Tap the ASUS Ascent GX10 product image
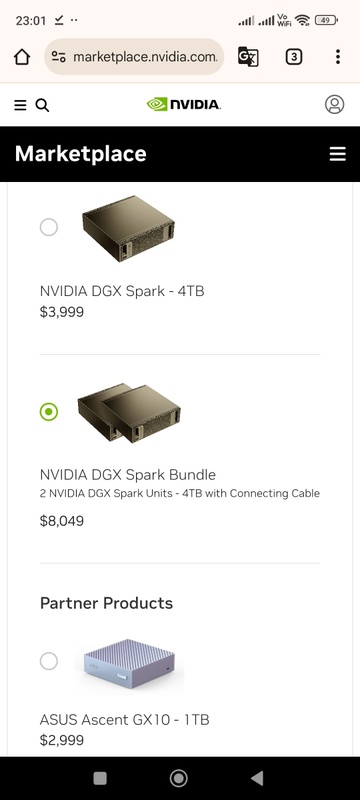The height and width of the screenshot is (800, 360). (x=129, y=663)
